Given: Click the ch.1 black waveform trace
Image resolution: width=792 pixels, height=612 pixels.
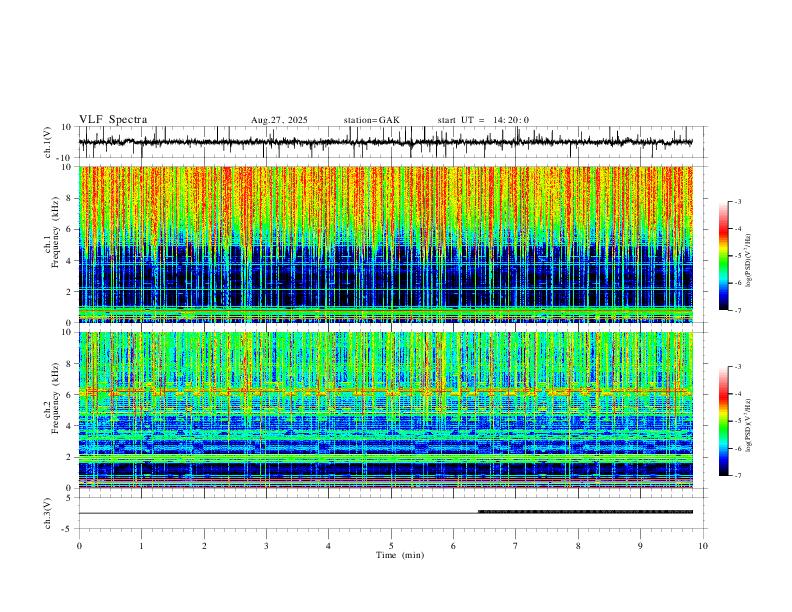Looking at the screenshot, I should [x=385, y=142].
